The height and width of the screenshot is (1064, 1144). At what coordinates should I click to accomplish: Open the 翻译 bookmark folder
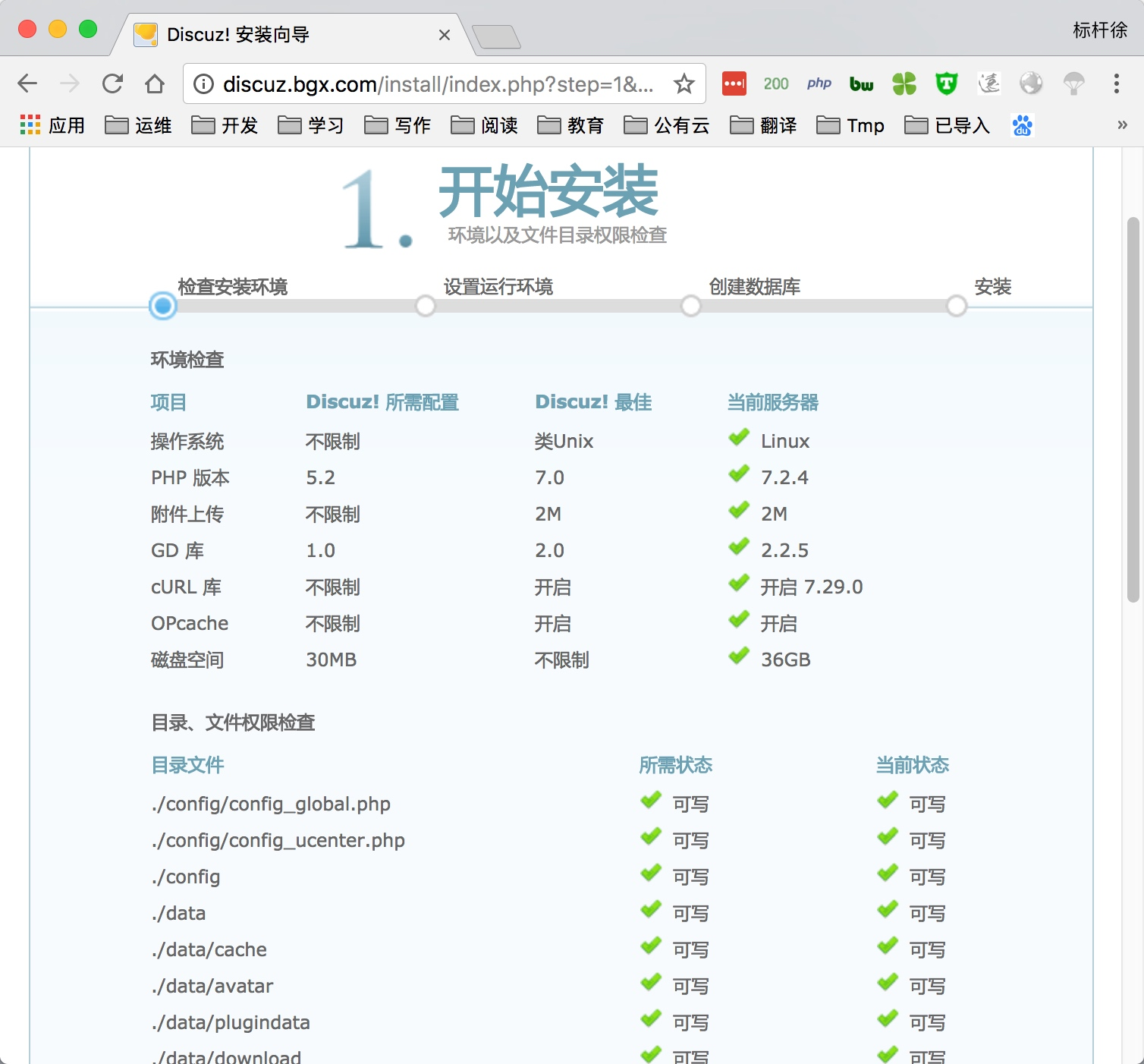(x=764, y=125)
